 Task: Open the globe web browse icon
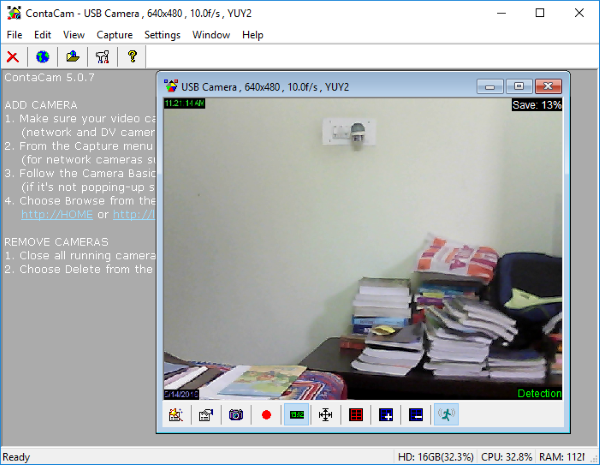42,57
